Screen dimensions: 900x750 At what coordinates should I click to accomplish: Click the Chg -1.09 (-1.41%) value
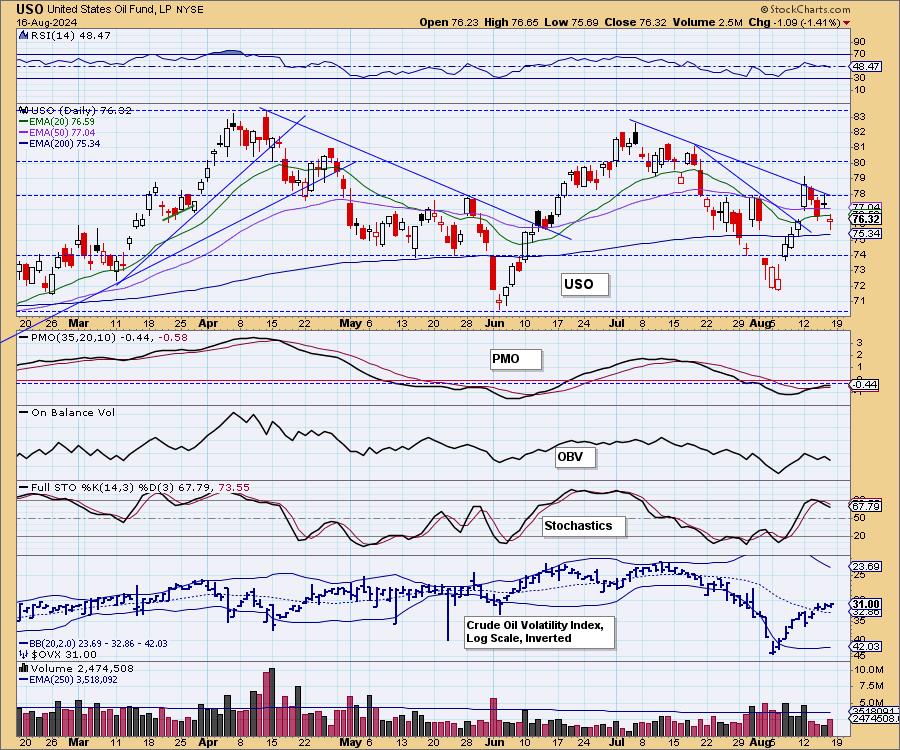(794, 22)
